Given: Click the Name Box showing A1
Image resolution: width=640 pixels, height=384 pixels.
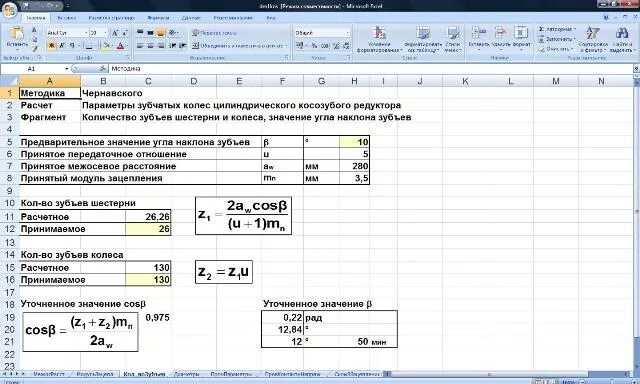Looking at the screenshot, I should point(35,69).
